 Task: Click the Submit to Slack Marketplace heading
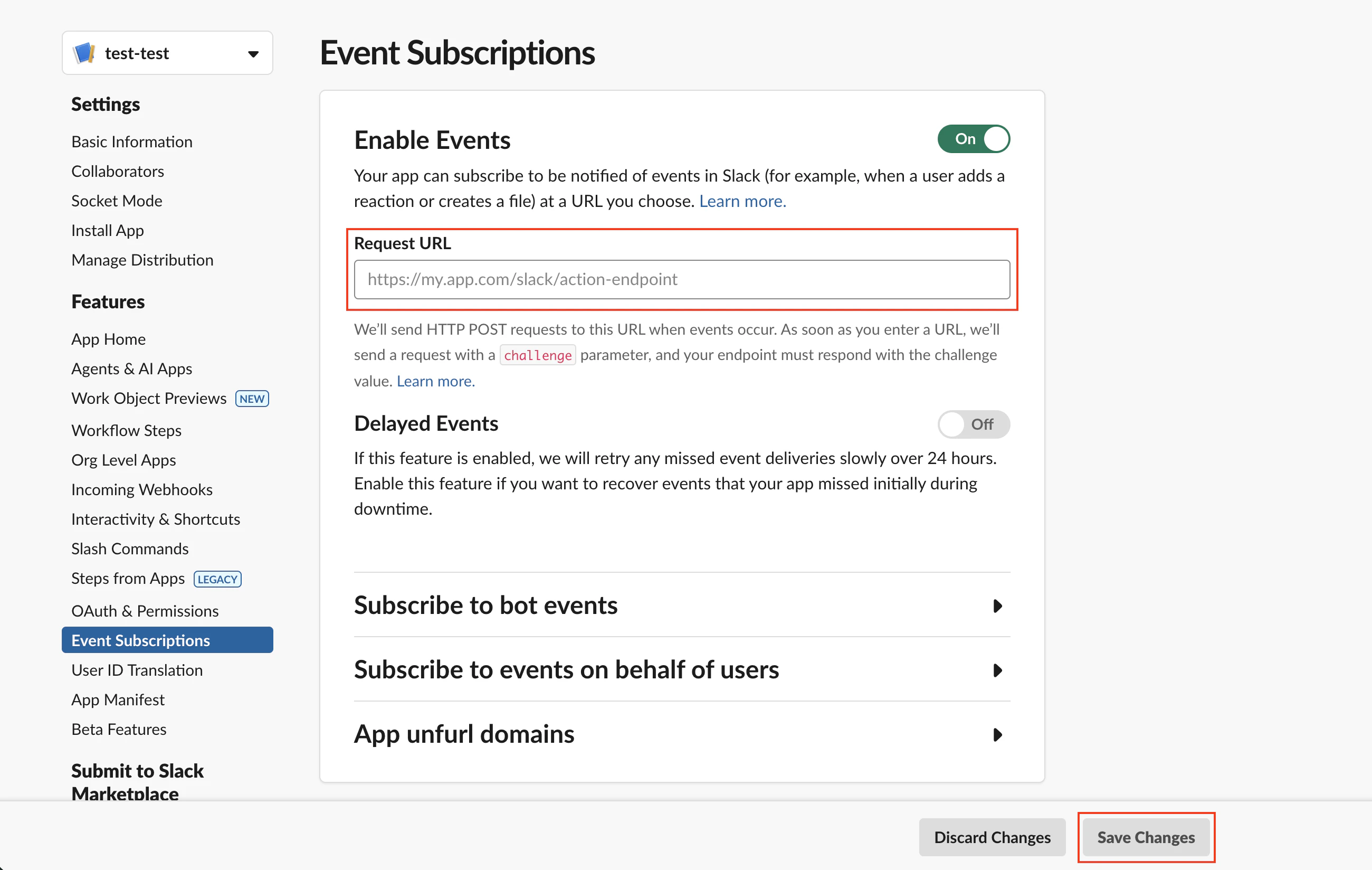point(137,782)
